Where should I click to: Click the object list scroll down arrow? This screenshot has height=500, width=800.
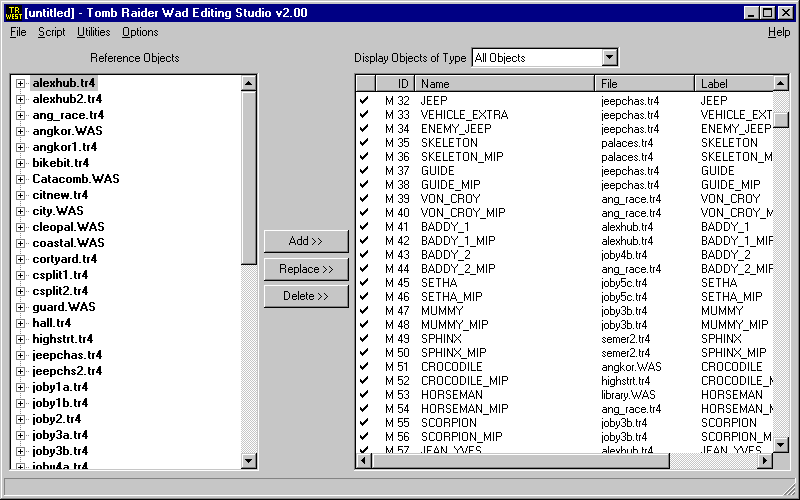781,444
